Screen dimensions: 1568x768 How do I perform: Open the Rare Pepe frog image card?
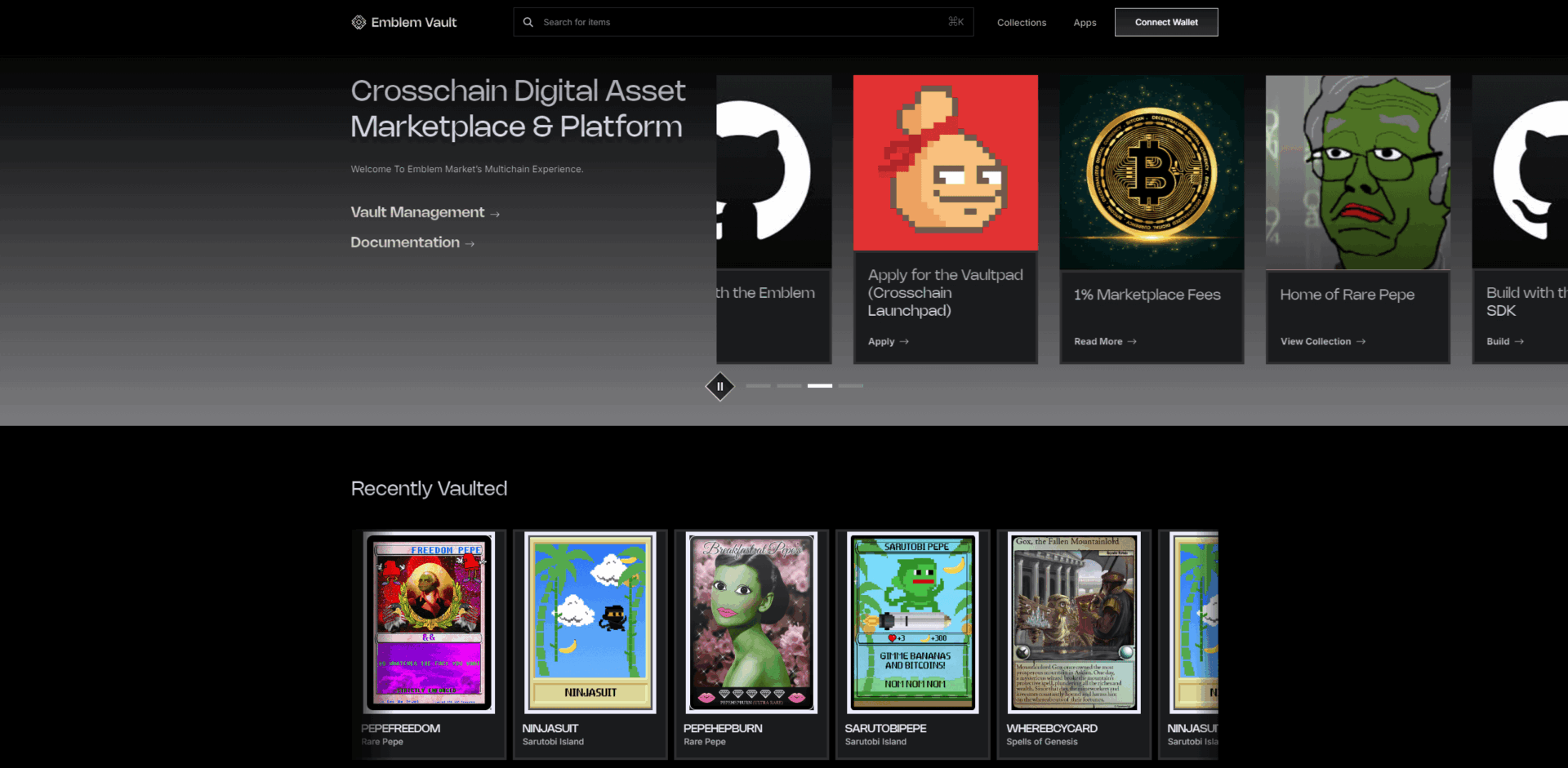[x=1358, y=172]
